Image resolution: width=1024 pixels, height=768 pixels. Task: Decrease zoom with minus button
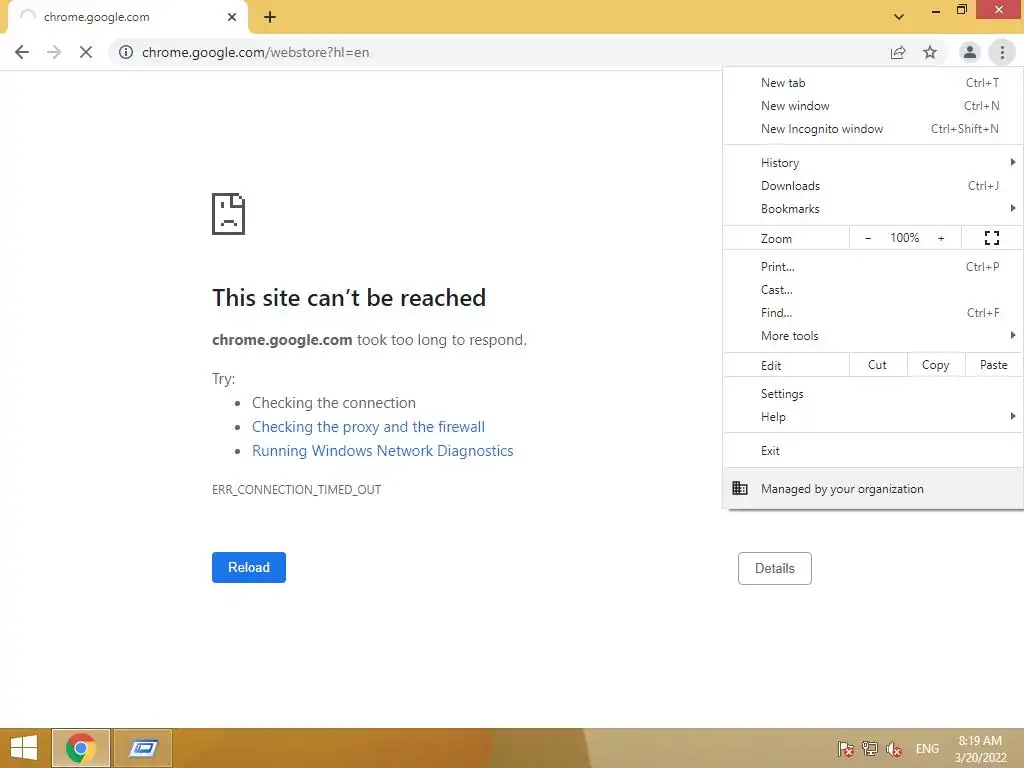pos(868,238)
